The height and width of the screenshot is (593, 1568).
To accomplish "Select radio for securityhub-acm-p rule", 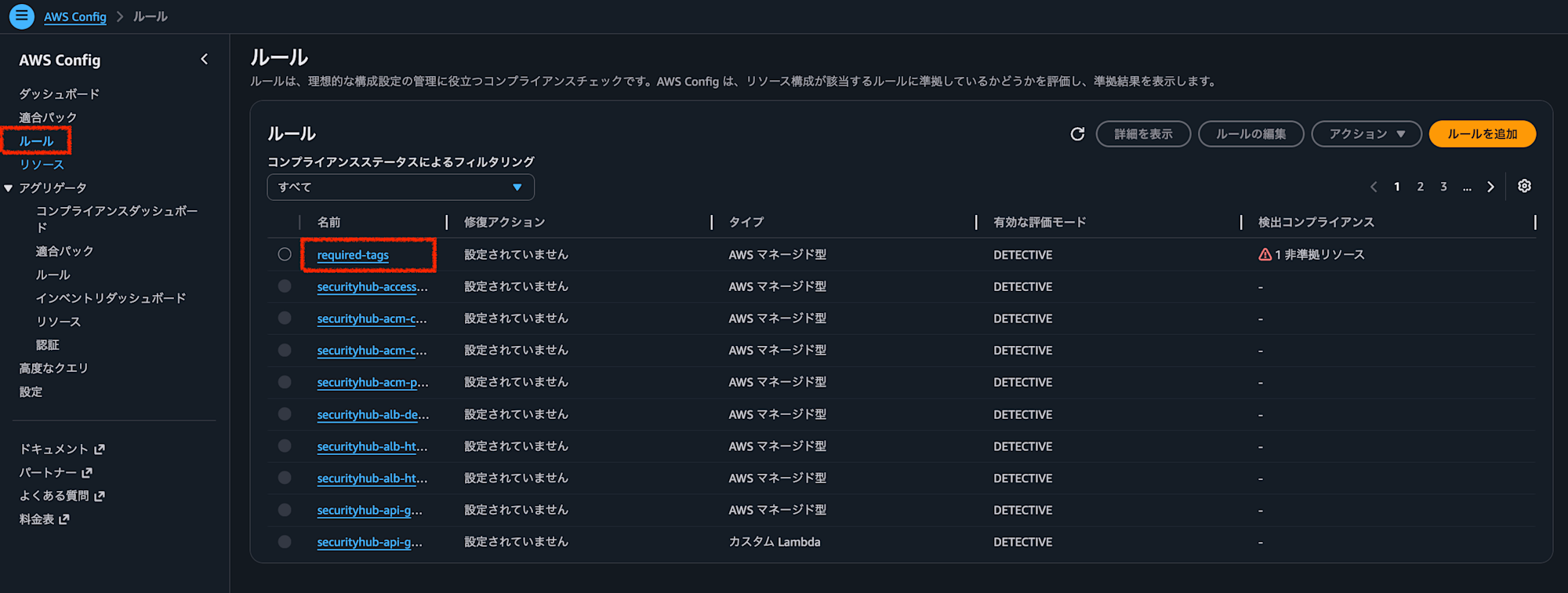I will click(x=285, y=382).
